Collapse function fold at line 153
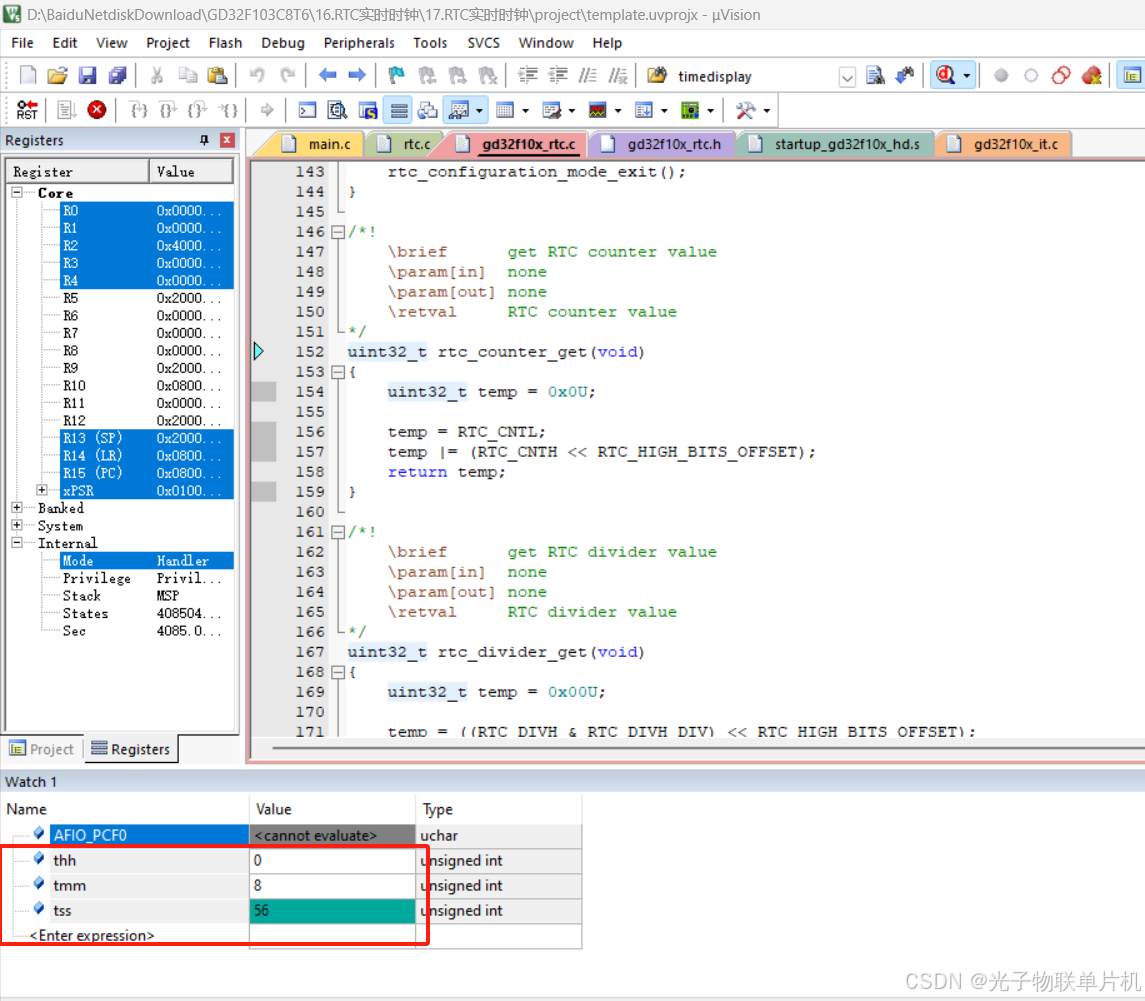 (x=337, y=372)
